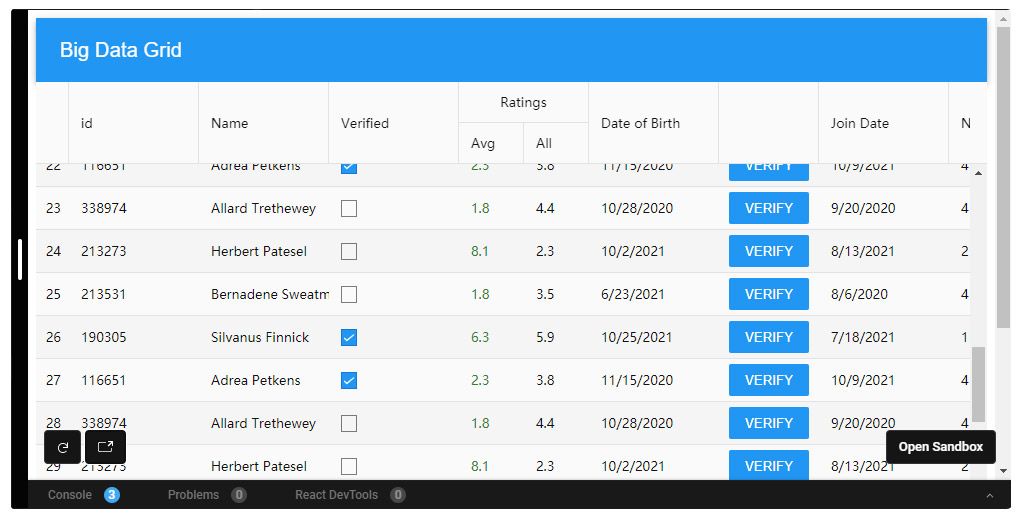Image resolution: width=1026 pixels, height=520 pixels.
Task: Click the open in new window icon
Action: click(105, 447)
